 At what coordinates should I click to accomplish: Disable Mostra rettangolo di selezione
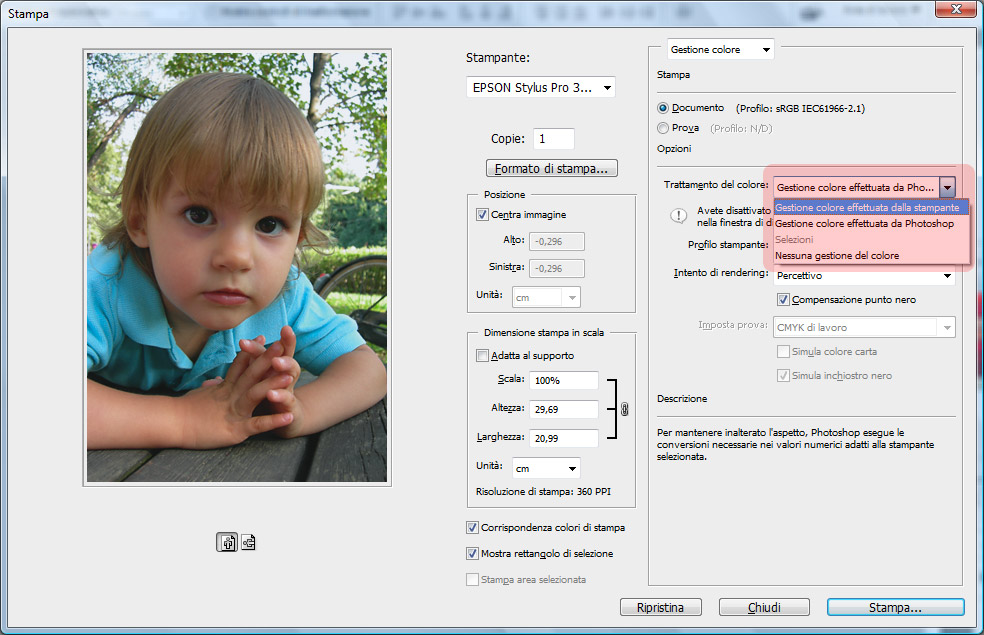[x=473, y=553]
